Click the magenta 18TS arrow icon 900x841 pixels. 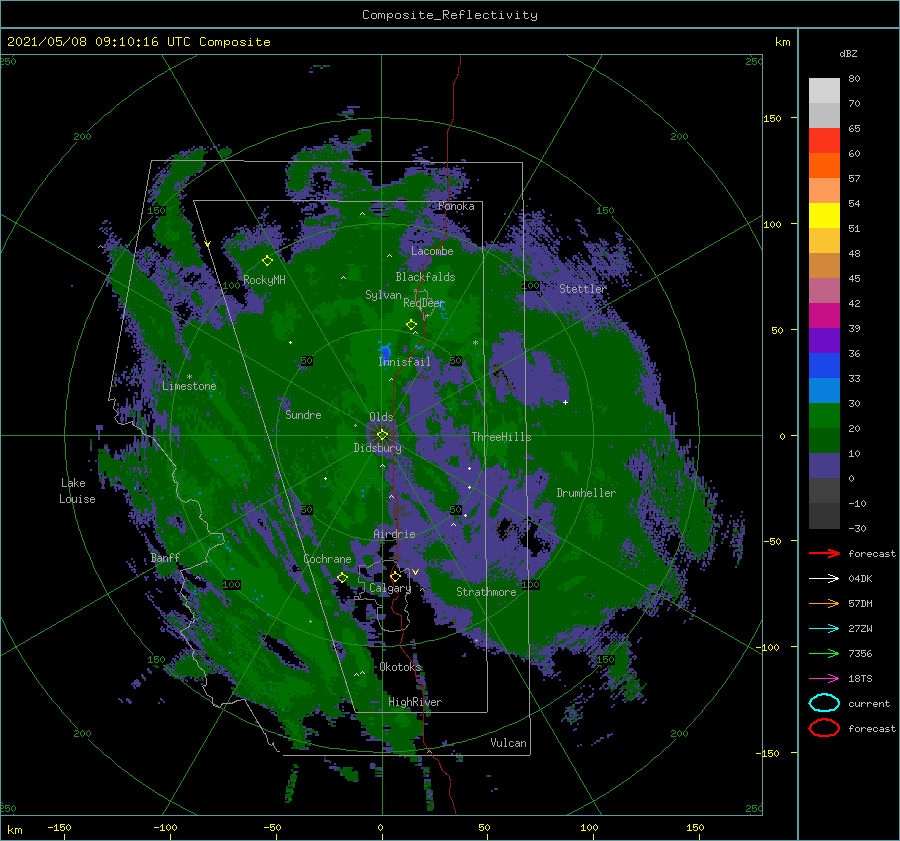[824, 679]
